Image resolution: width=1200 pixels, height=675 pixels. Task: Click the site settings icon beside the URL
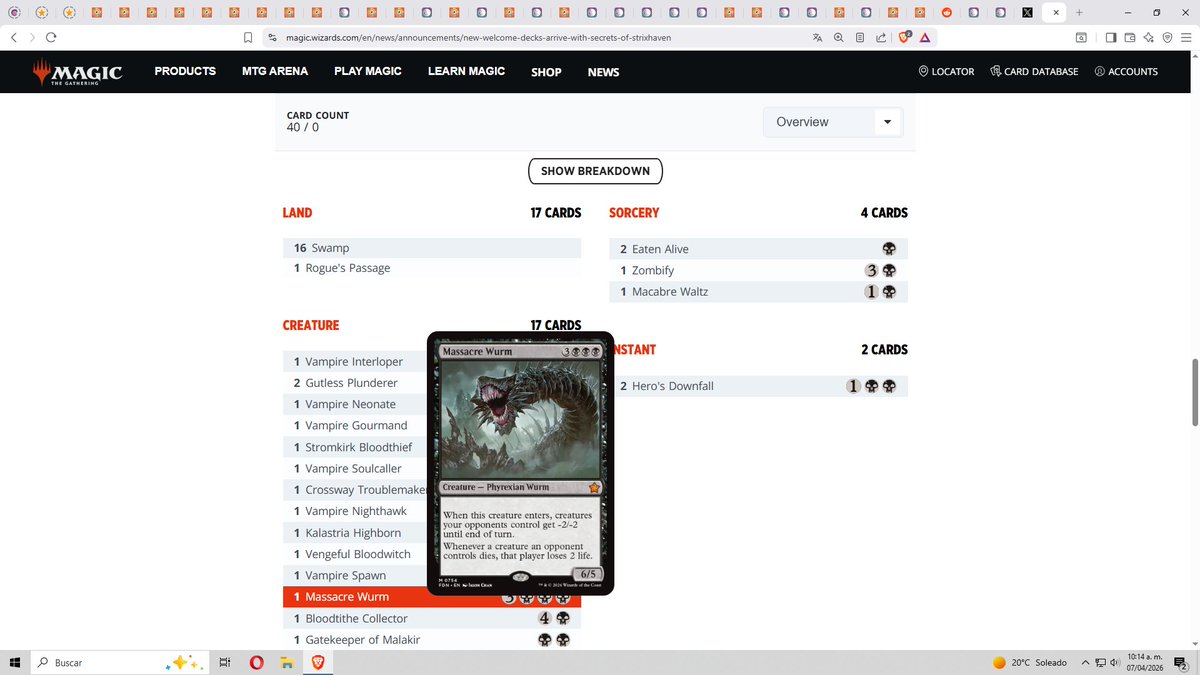pyautogui.click(x=271, y=37)
